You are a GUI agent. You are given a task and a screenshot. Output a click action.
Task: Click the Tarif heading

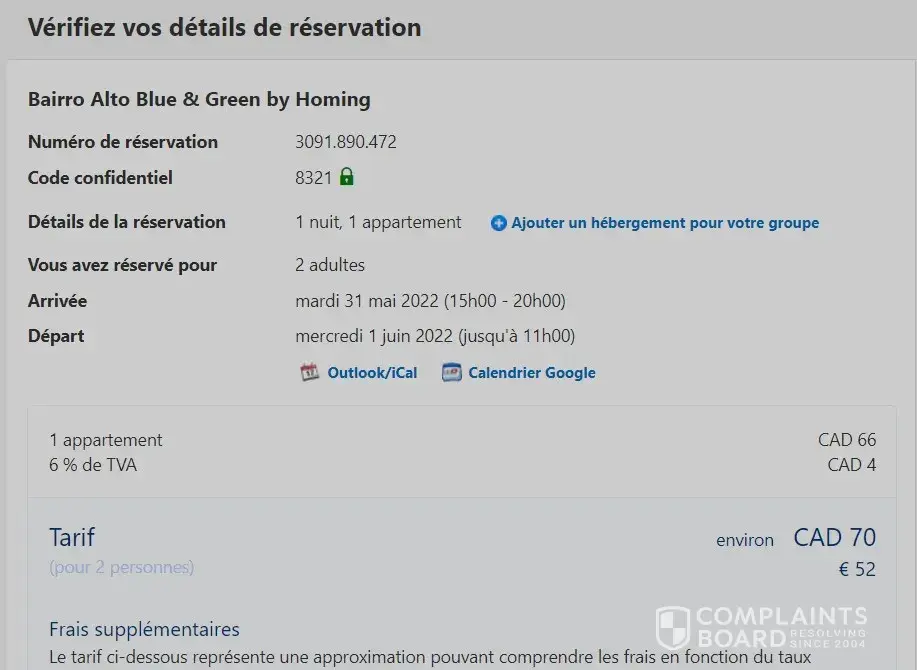pos(72,537)
